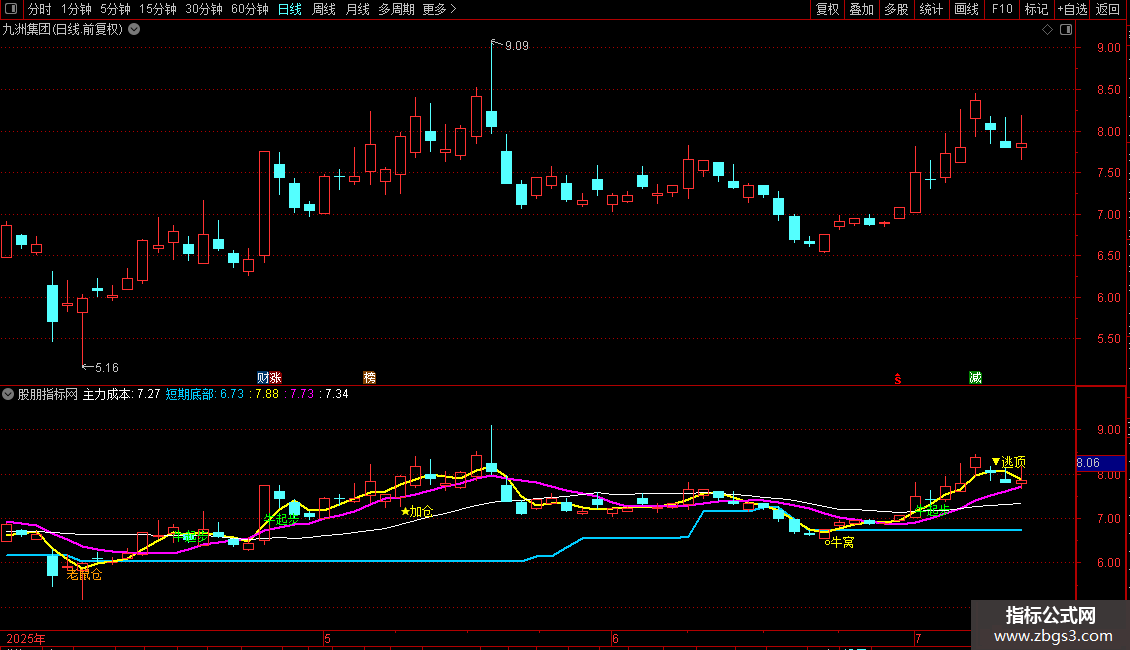Click month 7 on time axis

click(x=918, y=638)
